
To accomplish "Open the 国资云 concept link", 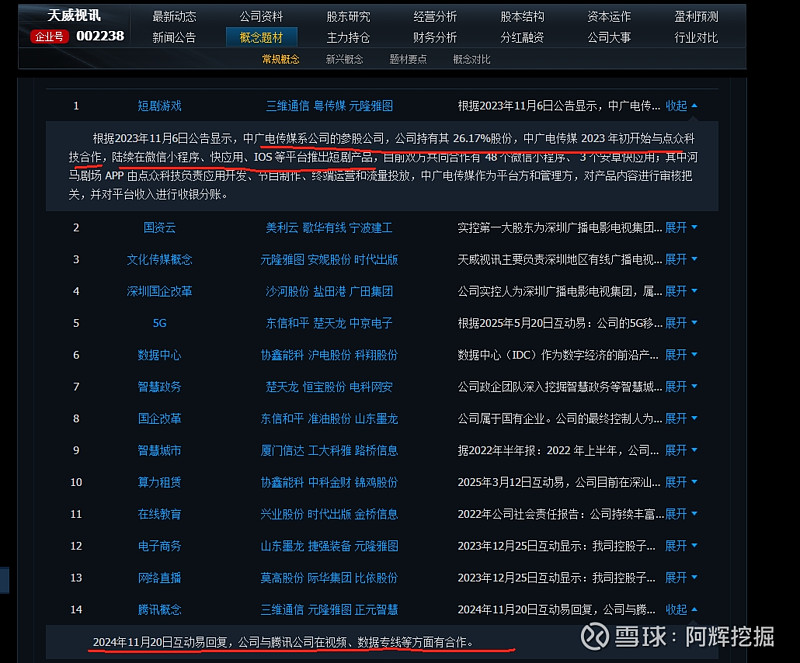I will coord(160,228).
